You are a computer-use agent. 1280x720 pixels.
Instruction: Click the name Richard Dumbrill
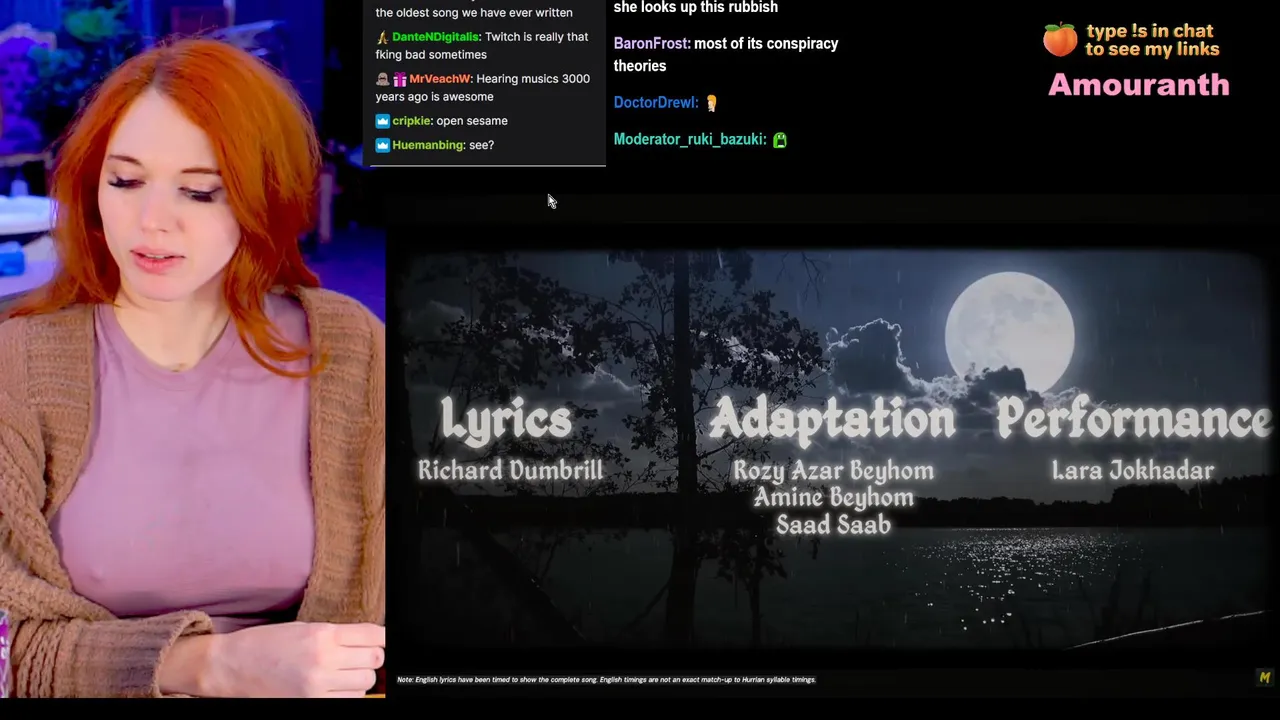pos(510,470)
